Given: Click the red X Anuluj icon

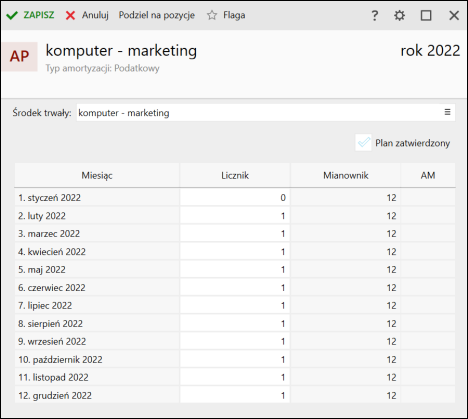Looking at the screenshot, I should point(70,15).
